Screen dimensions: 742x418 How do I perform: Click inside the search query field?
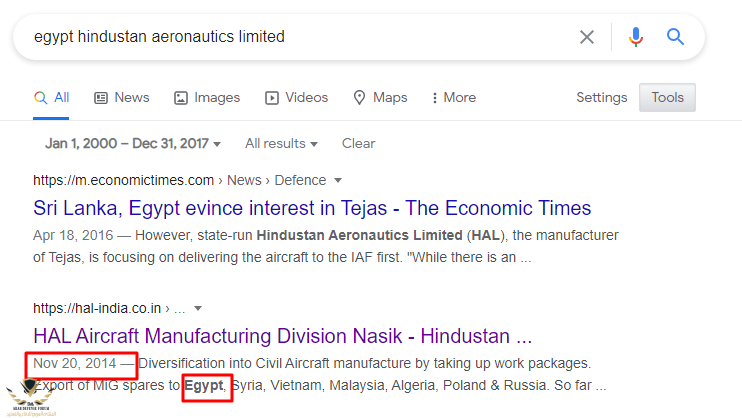click(x=300, y=37)
